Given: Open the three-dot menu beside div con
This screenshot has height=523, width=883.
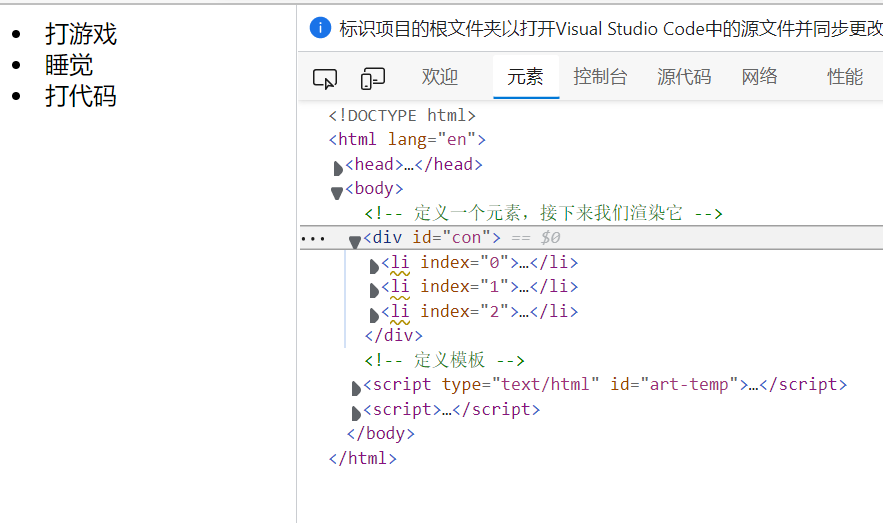Looking at the screenshot, I should [x=313, y=239].
